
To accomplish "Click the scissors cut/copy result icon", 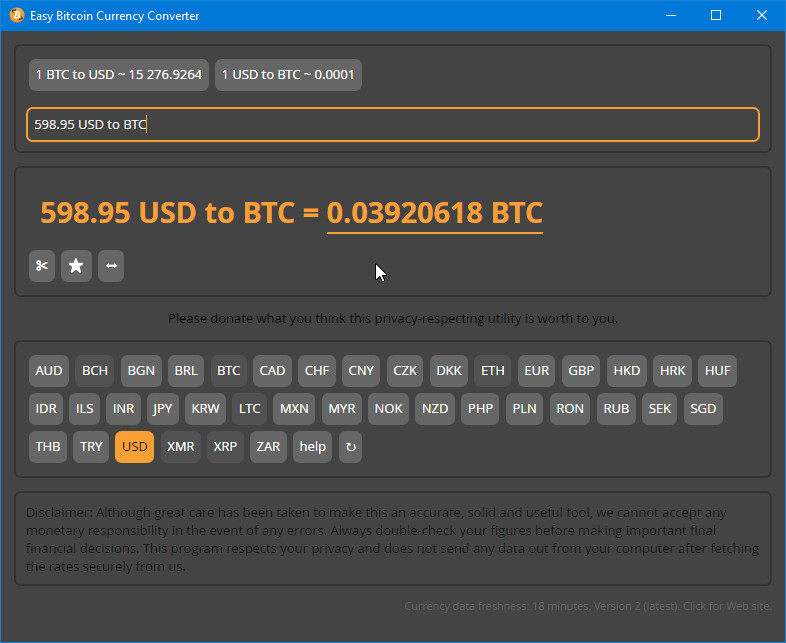I will tap(42, 266).
